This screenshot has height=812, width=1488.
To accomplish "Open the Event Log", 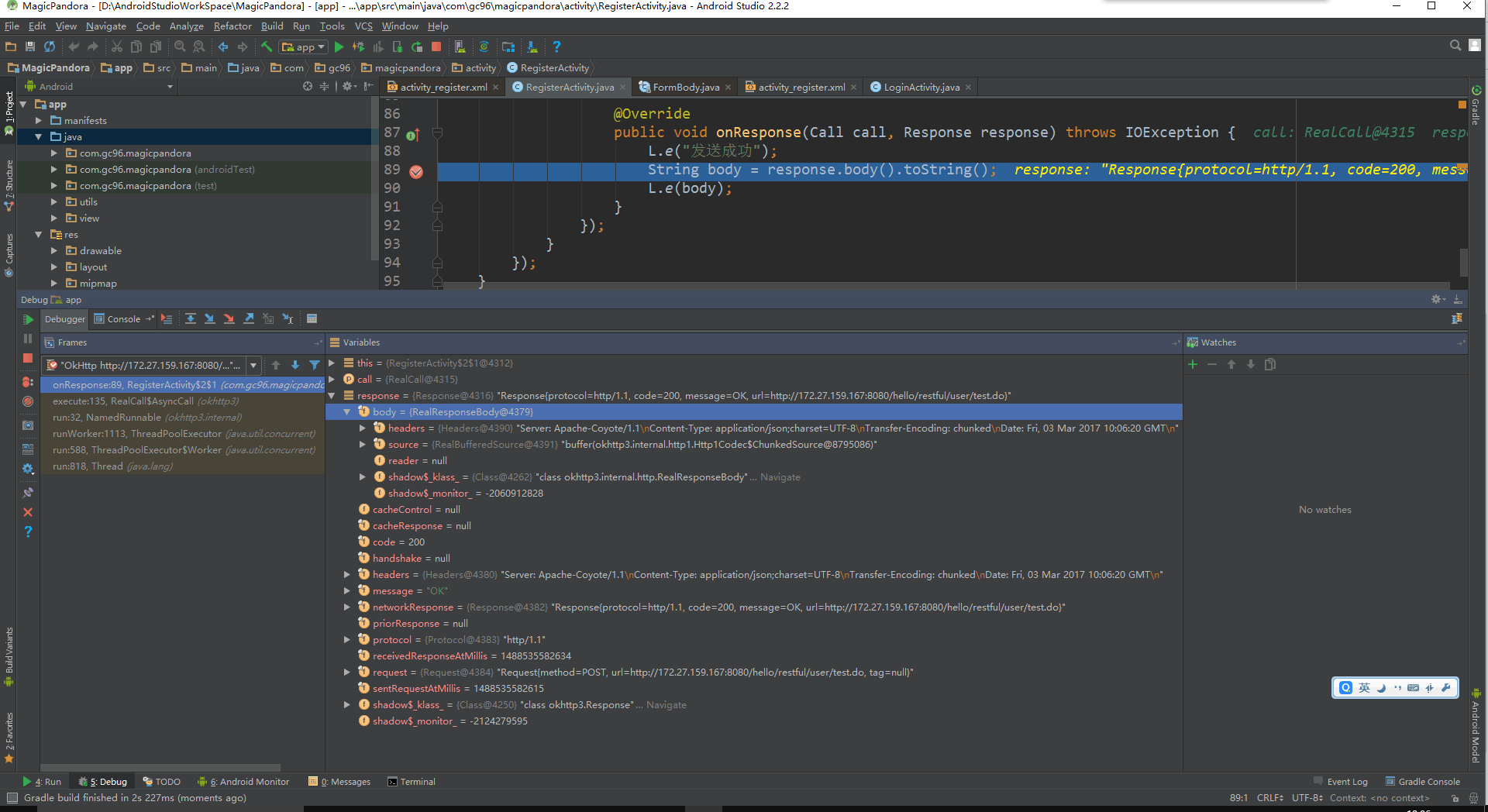I will (1341, 782).
